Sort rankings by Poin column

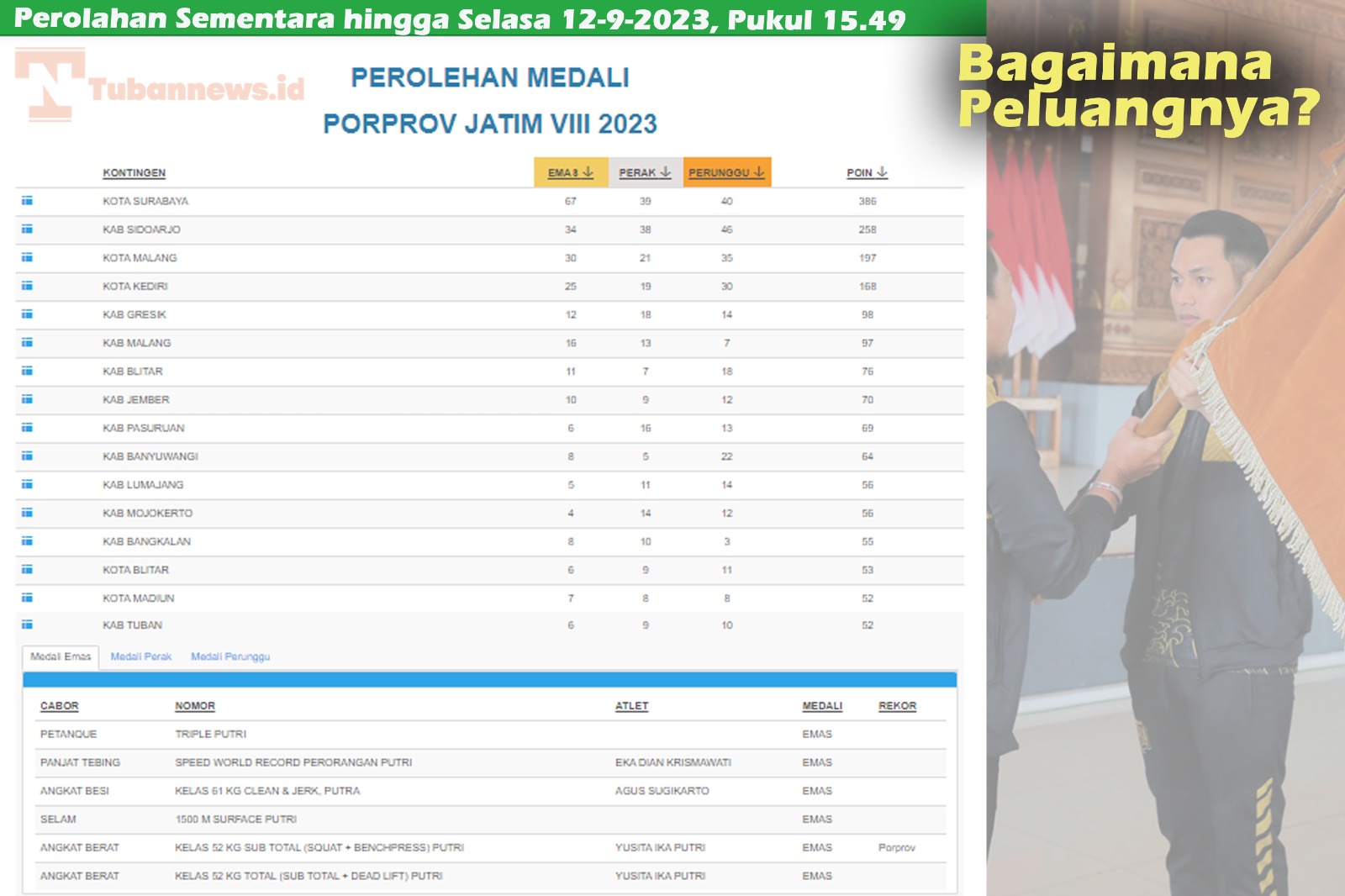point(867,172)
